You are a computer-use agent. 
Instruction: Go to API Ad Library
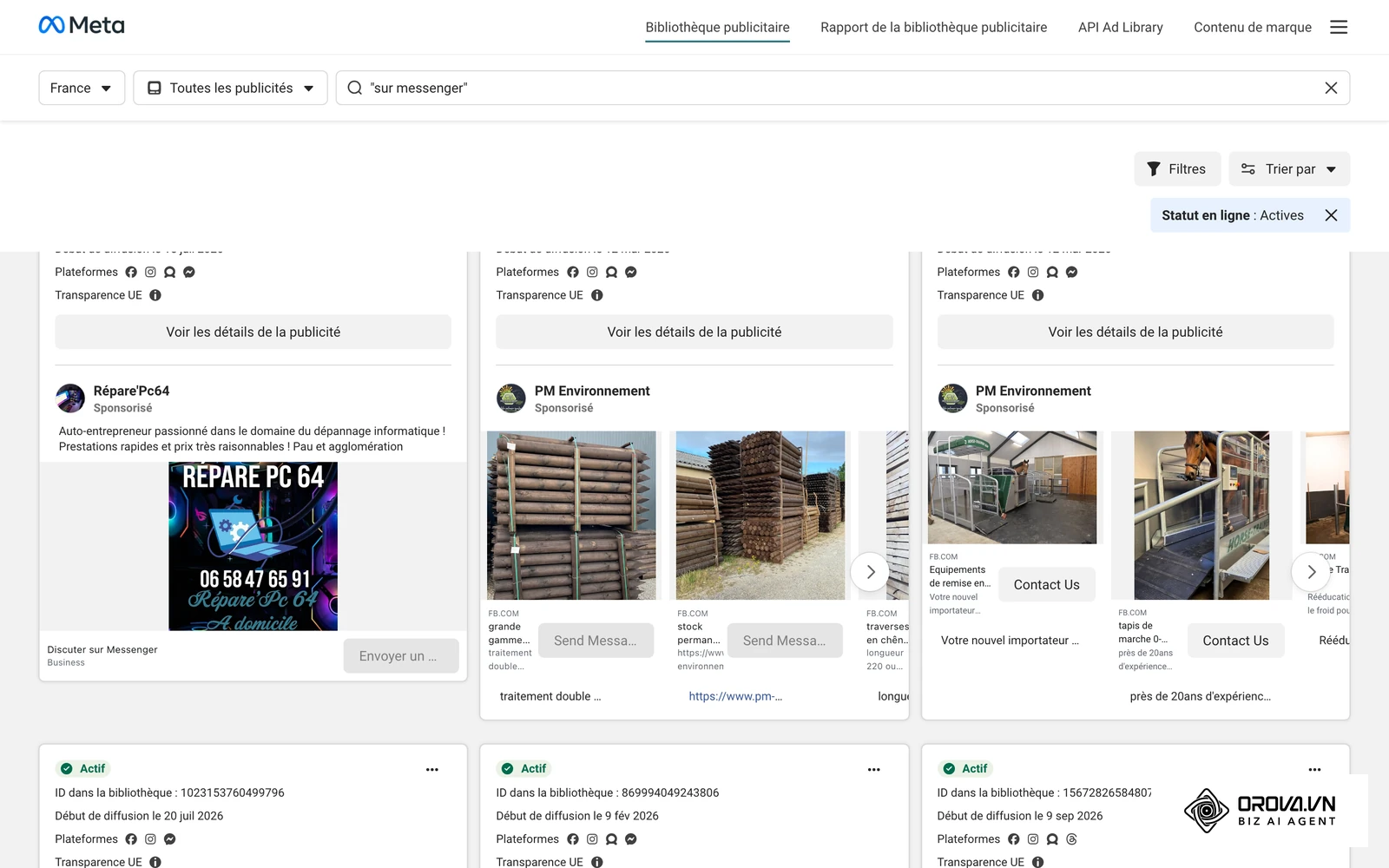point(1121,27)
